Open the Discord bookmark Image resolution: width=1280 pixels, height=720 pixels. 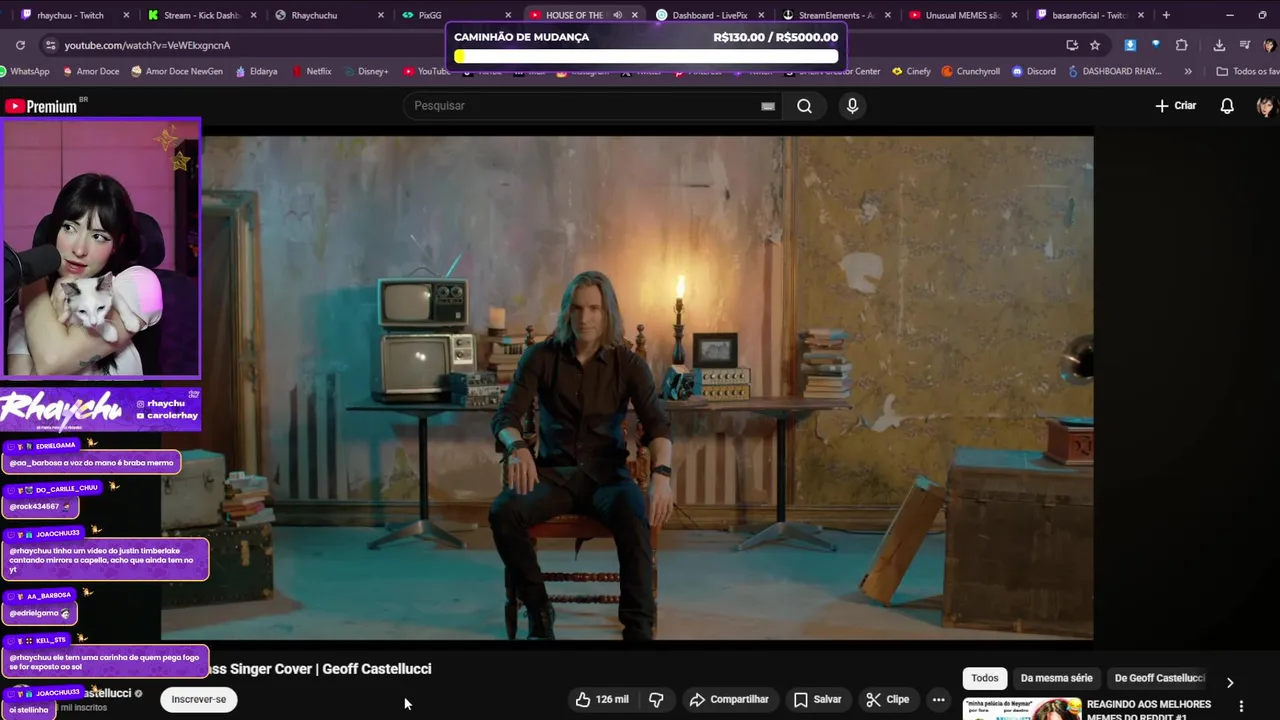click(1033, 71)
